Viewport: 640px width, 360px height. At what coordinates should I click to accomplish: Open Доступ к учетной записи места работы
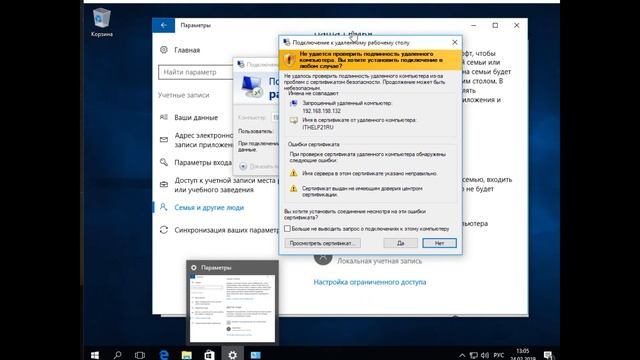tap(226, 185)
